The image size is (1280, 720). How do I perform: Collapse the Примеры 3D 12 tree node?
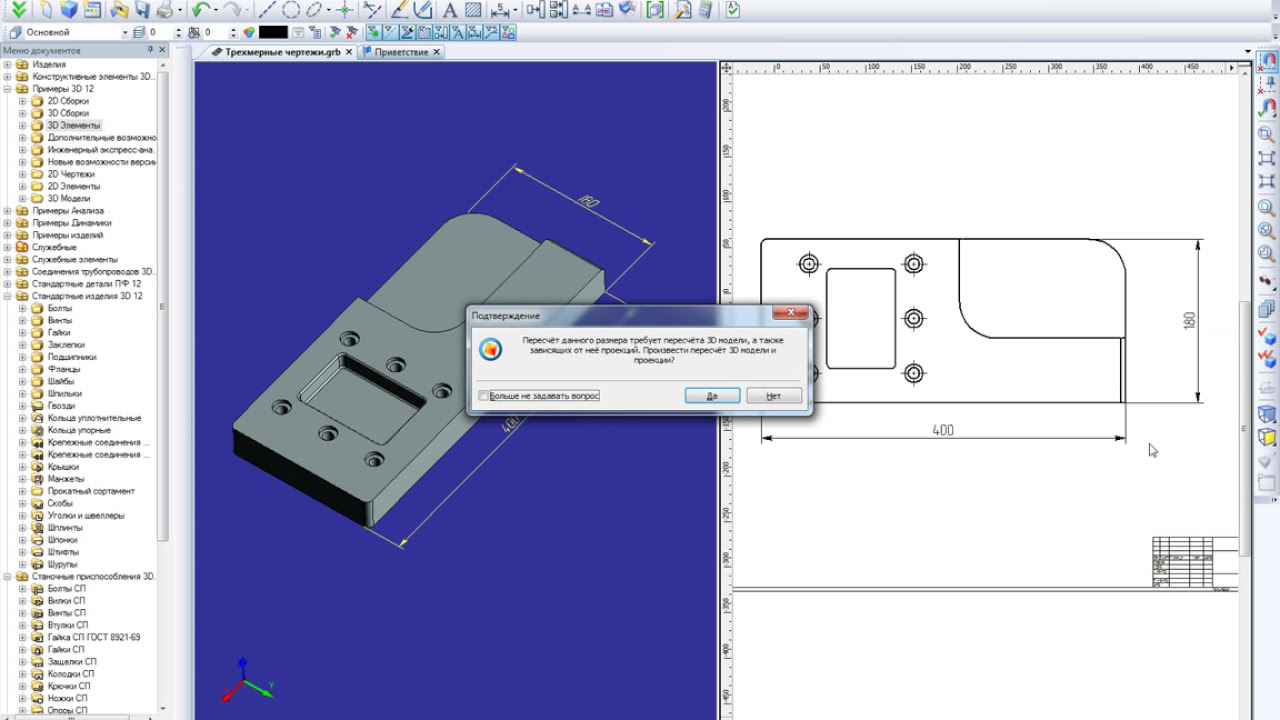click(7, 89)
